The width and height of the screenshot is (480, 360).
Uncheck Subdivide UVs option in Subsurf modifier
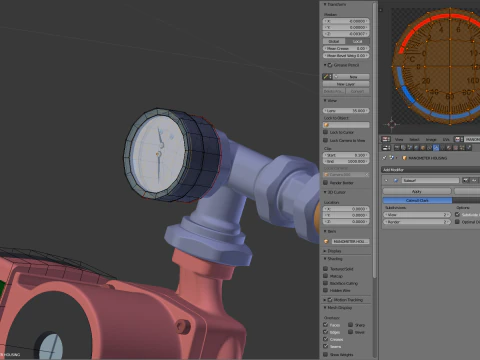pyautogui.click(x=457, y=215)
